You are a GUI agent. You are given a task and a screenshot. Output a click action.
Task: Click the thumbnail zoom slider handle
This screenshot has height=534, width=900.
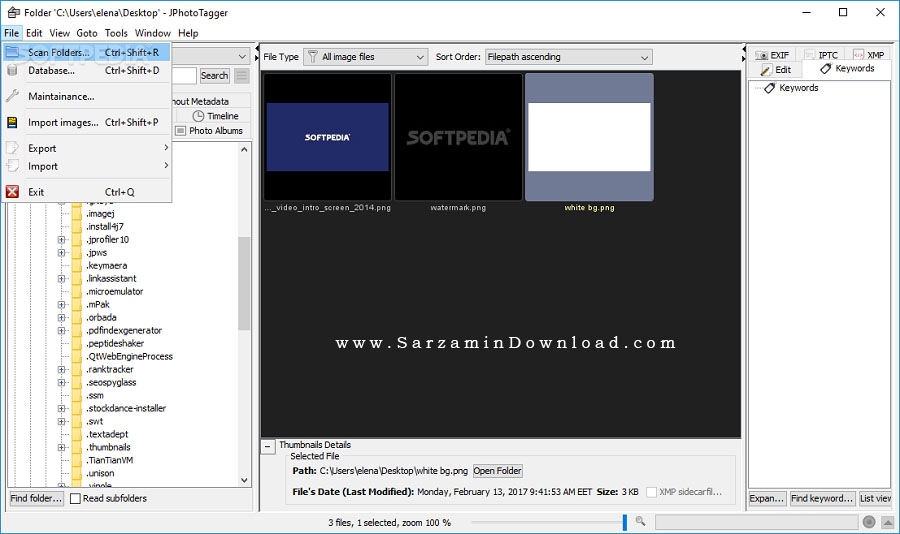pyautogui.click(x=624, y=522)
